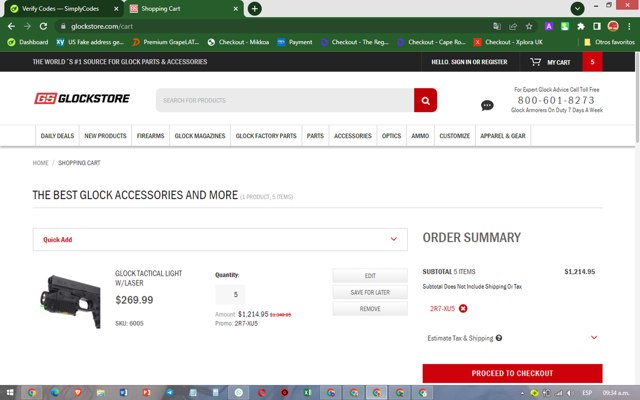
Task: Open the Excel icon in the taskbar
Action: click(307, 392)
